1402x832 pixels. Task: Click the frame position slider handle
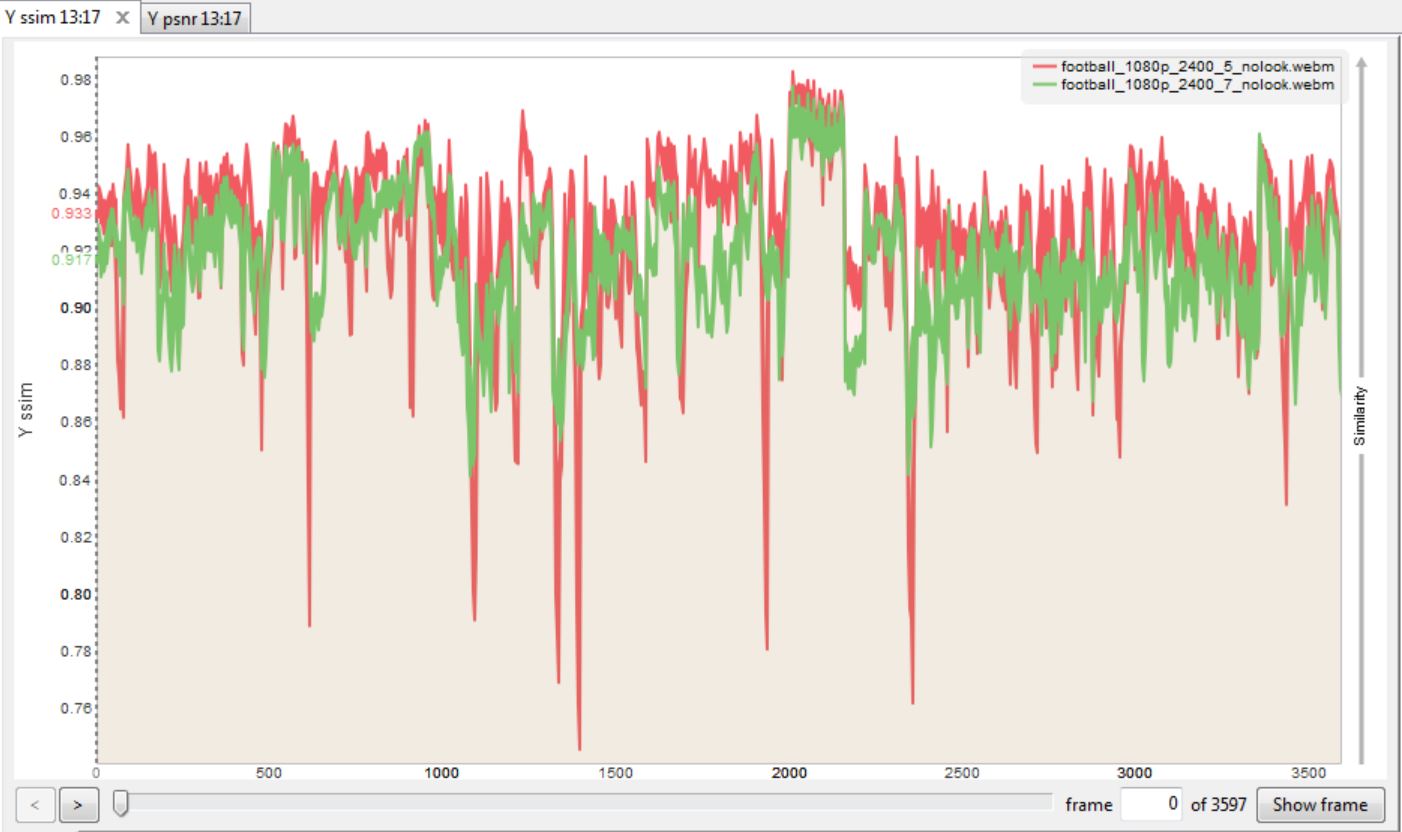(x=121, y=804)
